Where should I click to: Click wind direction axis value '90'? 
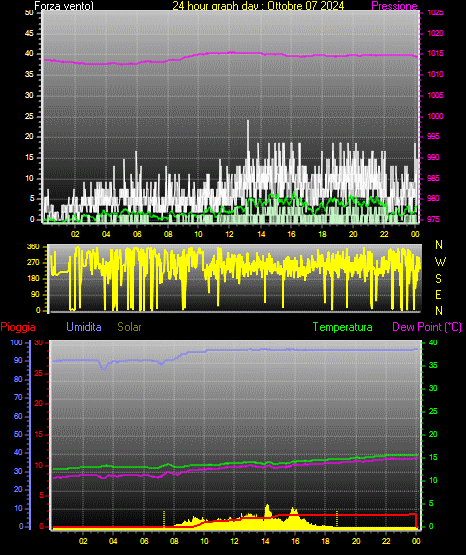[35, 294]
